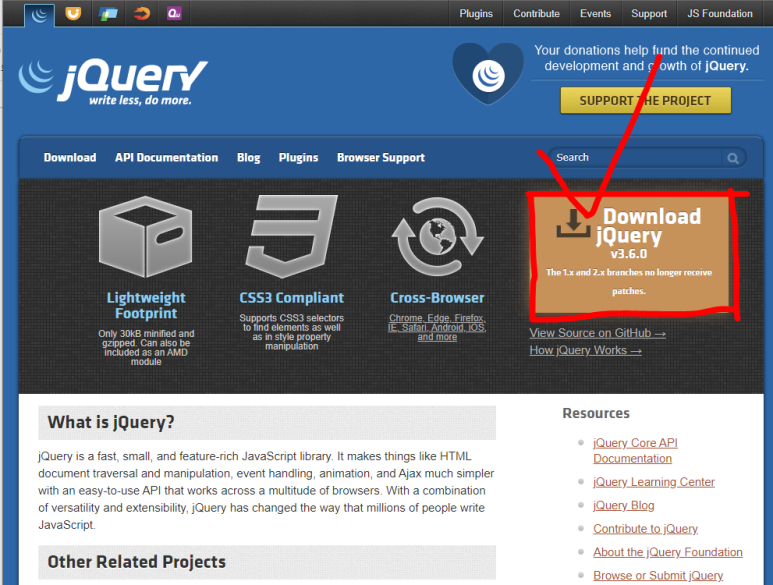Click the Support the Project button

645,101
